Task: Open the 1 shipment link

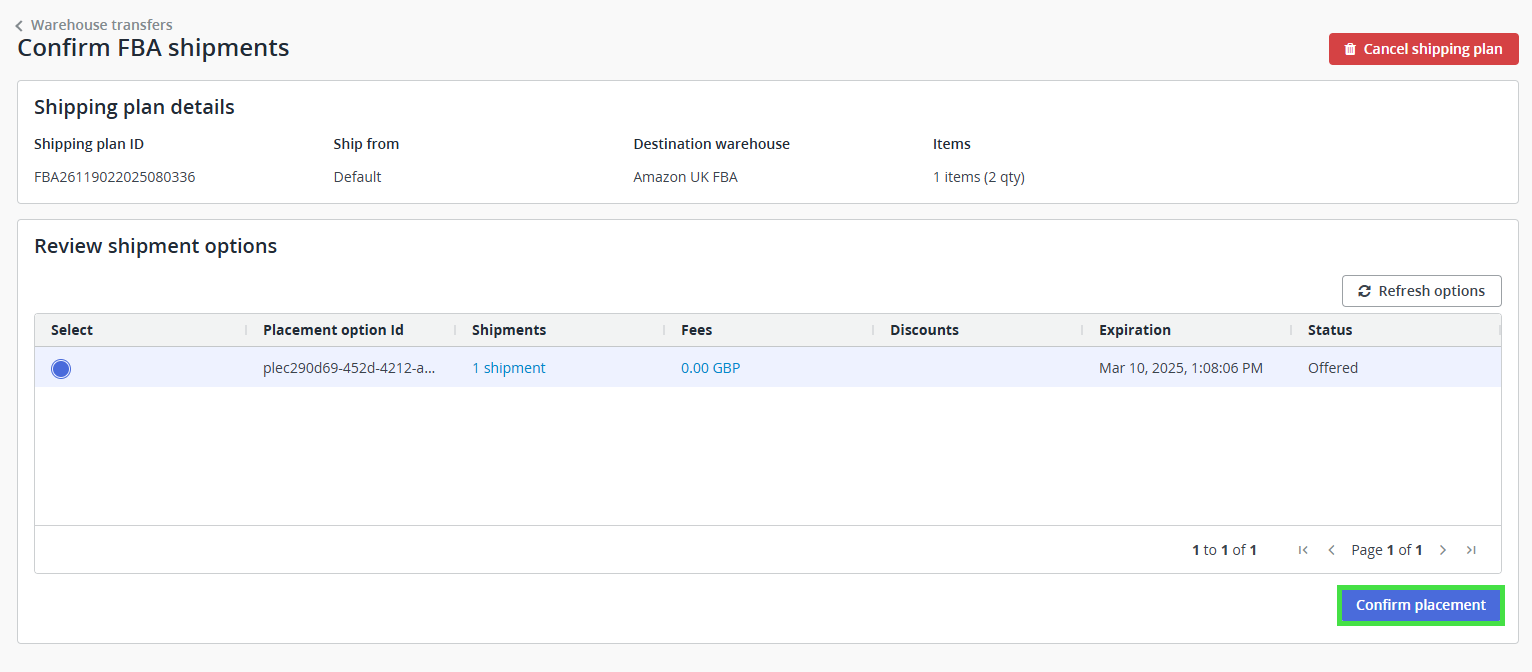Action: coord(509,368)
